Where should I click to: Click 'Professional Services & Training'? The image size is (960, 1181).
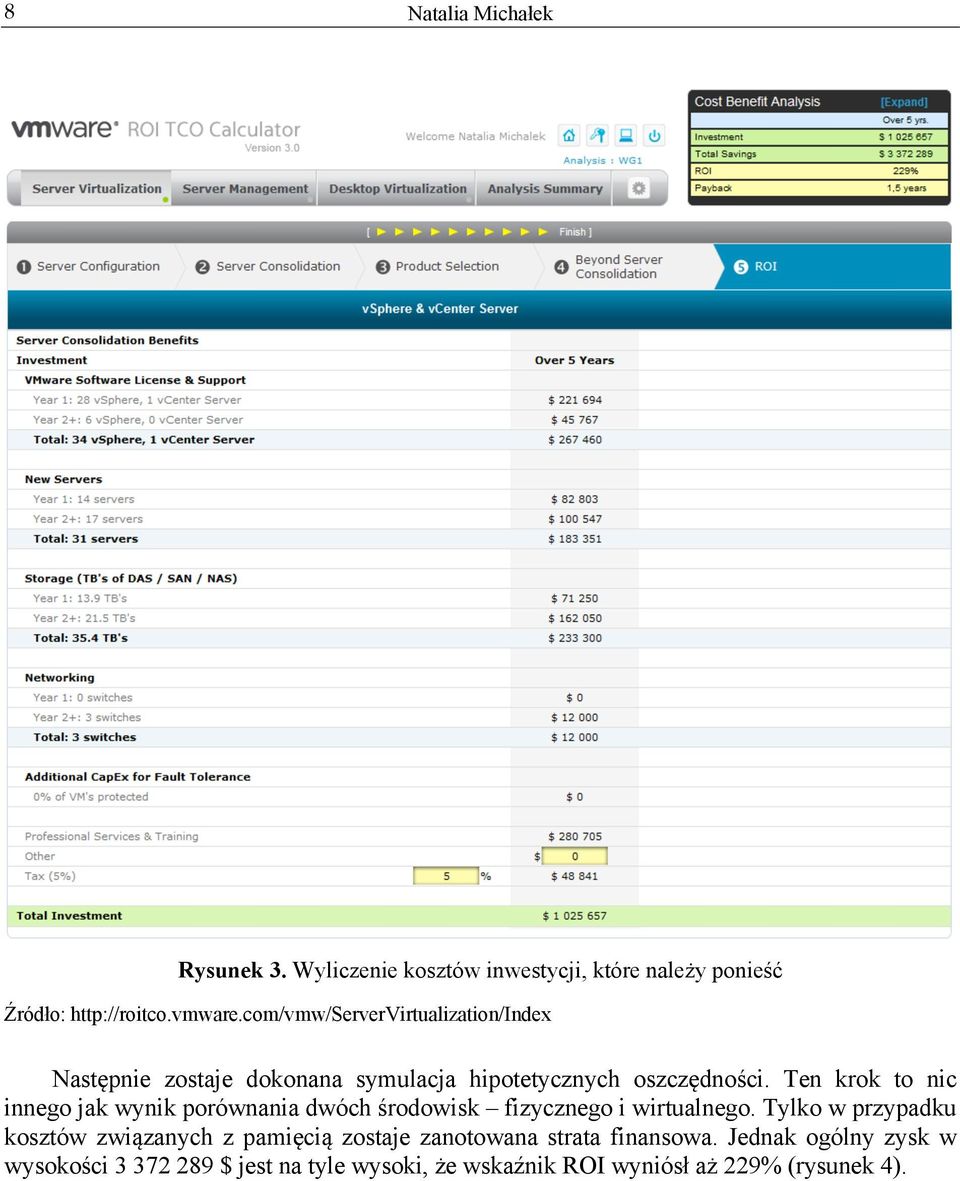tap(111, 837)
